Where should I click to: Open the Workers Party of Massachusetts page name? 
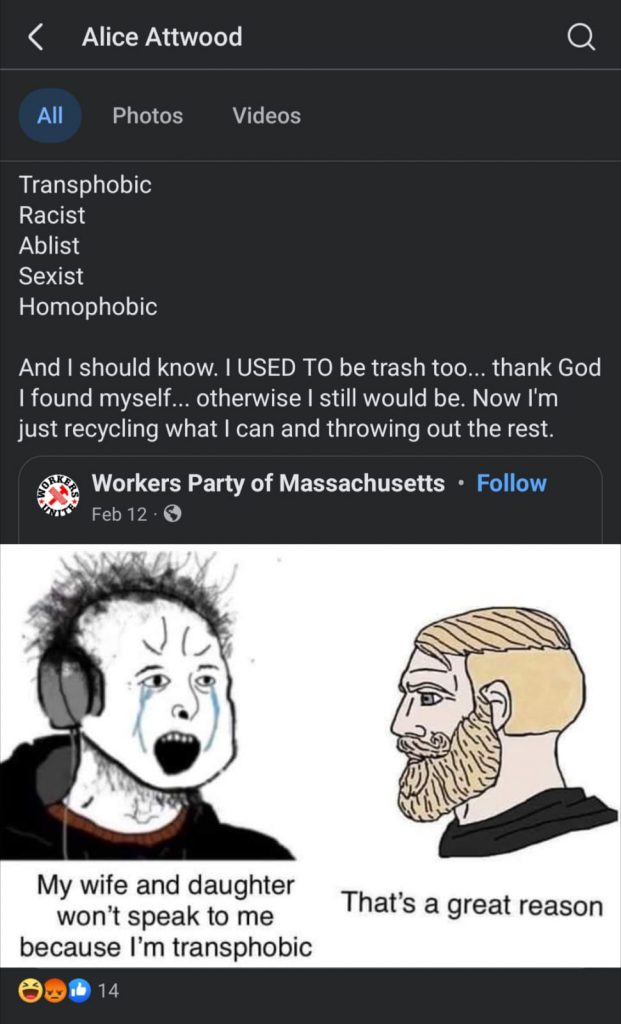[x=268, y=483]
